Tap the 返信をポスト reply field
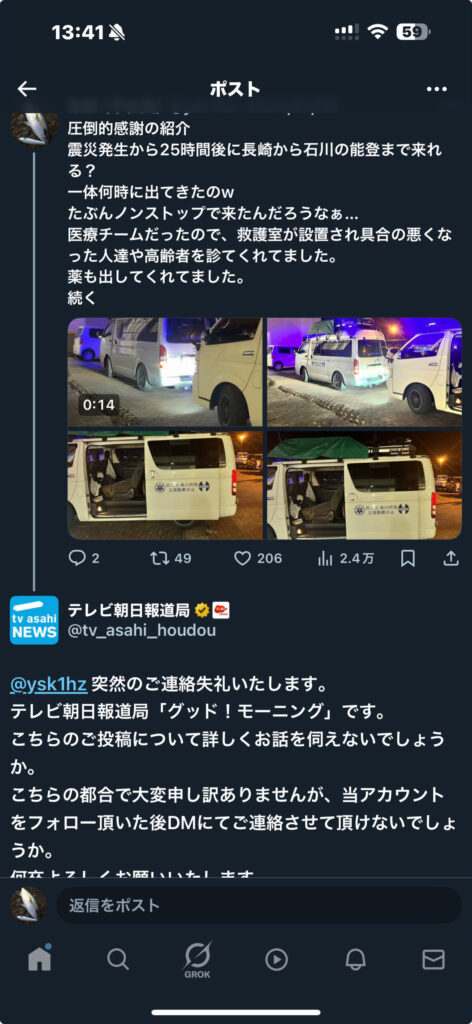This screenshot has height=1024, width=472. [x=259, y=905]
